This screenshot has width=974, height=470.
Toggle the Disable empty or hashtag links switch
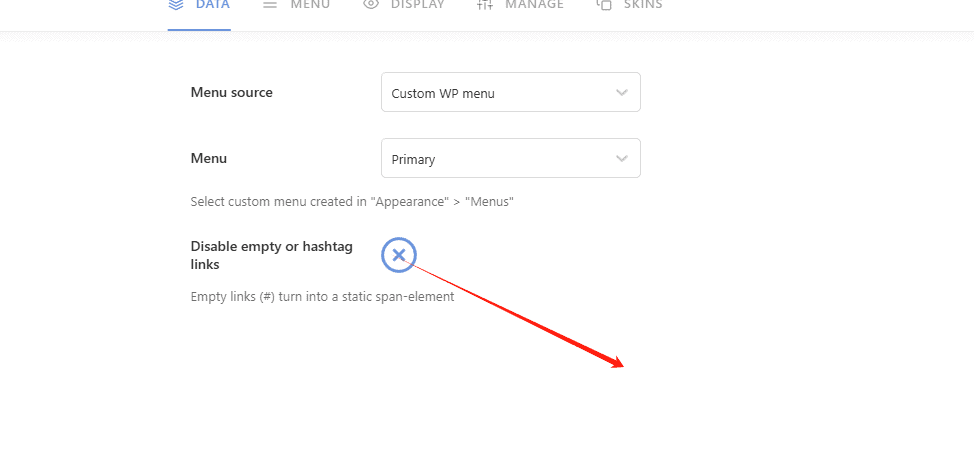tap(398, 256)
